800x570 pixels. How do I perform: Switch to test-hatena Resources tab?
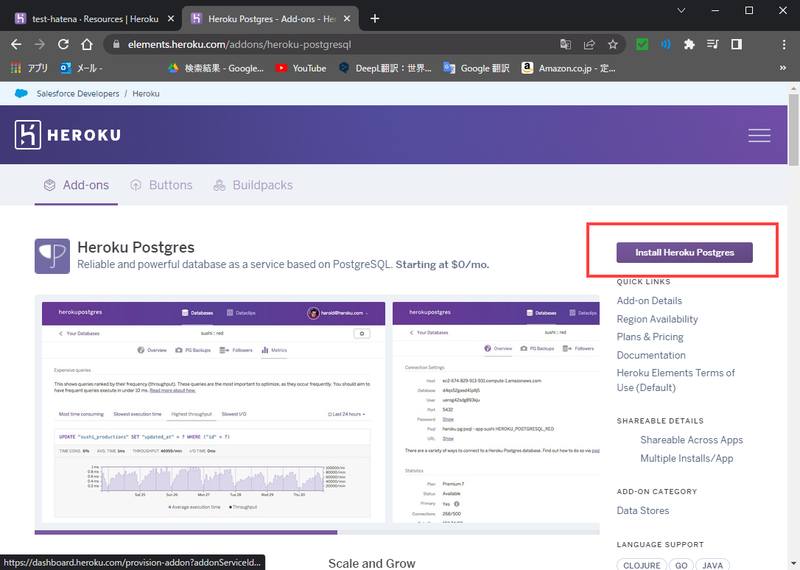(94, 19)
